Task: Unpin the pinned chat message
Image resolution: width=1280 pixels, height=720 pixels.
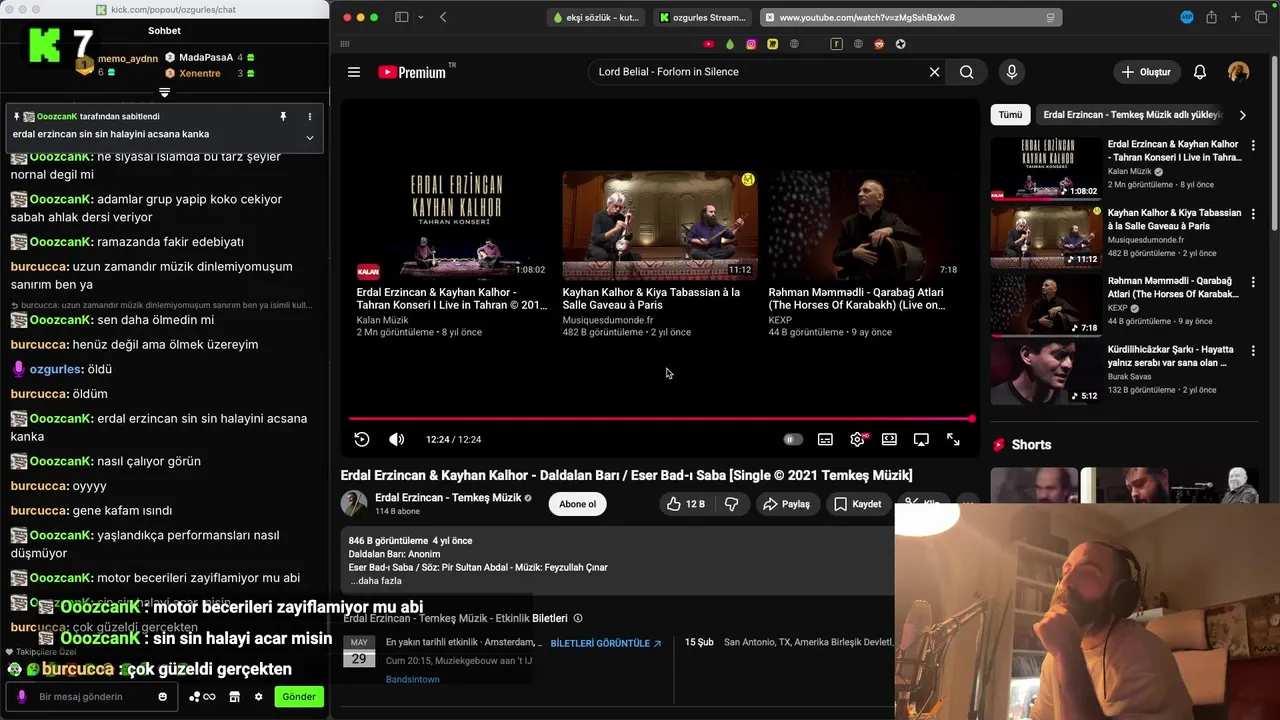Action: tap(283, 117)
